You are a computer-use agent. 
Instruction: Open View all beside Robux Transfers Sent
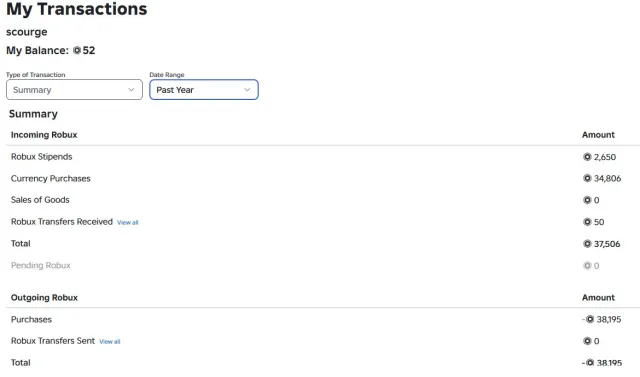(x=110, y=342)
